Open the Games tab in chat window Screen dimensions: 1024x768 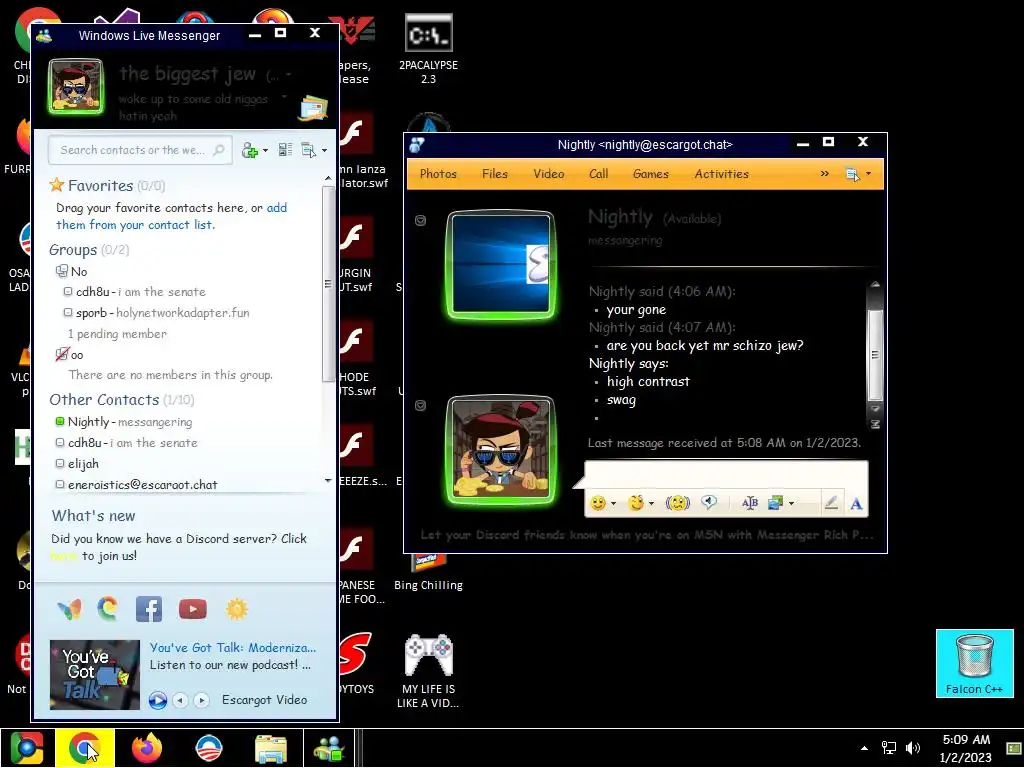(x=650, y=174)
